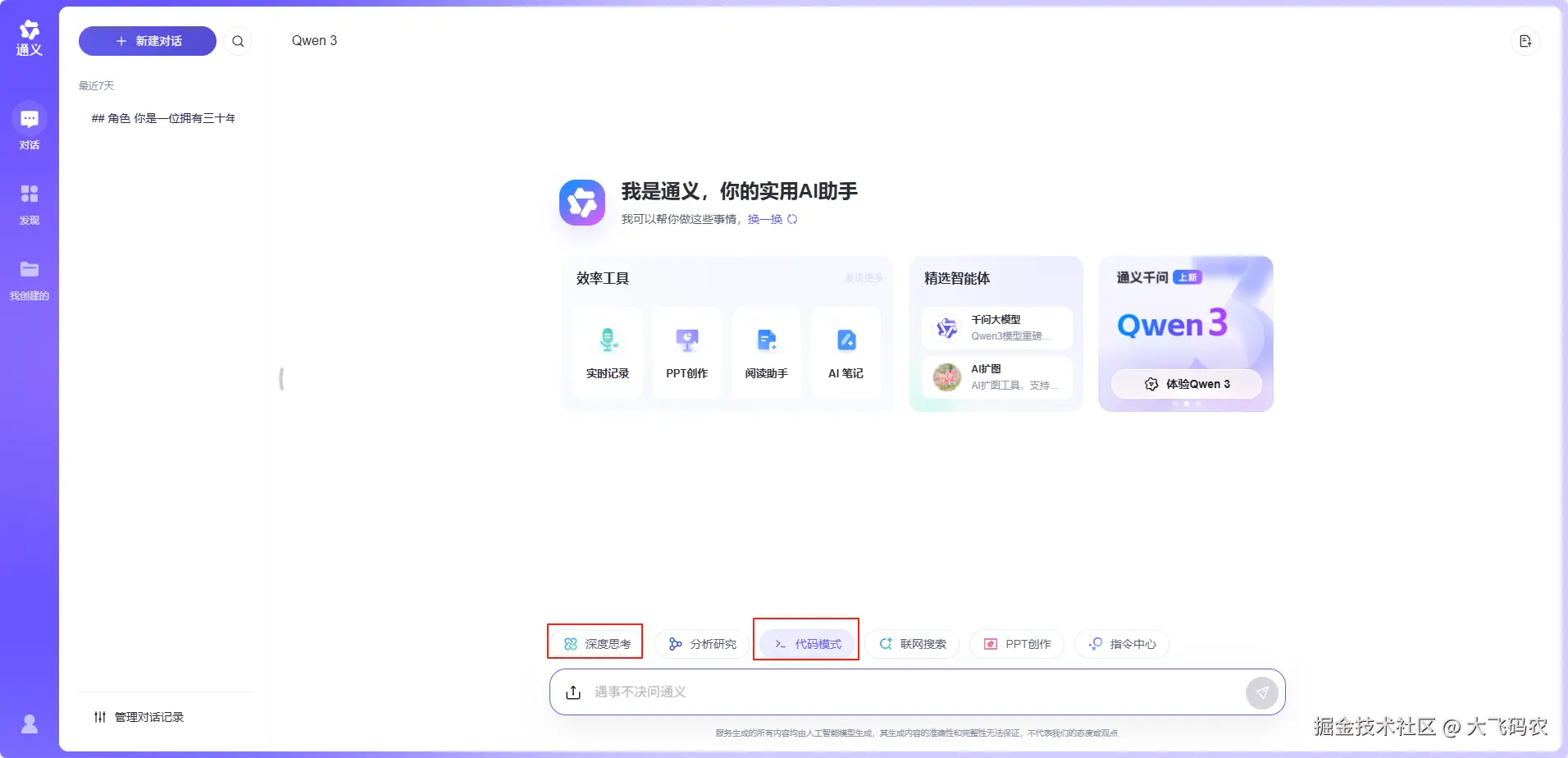
Task: Start a new chat with 新建对话
Action: click(148, 41)
